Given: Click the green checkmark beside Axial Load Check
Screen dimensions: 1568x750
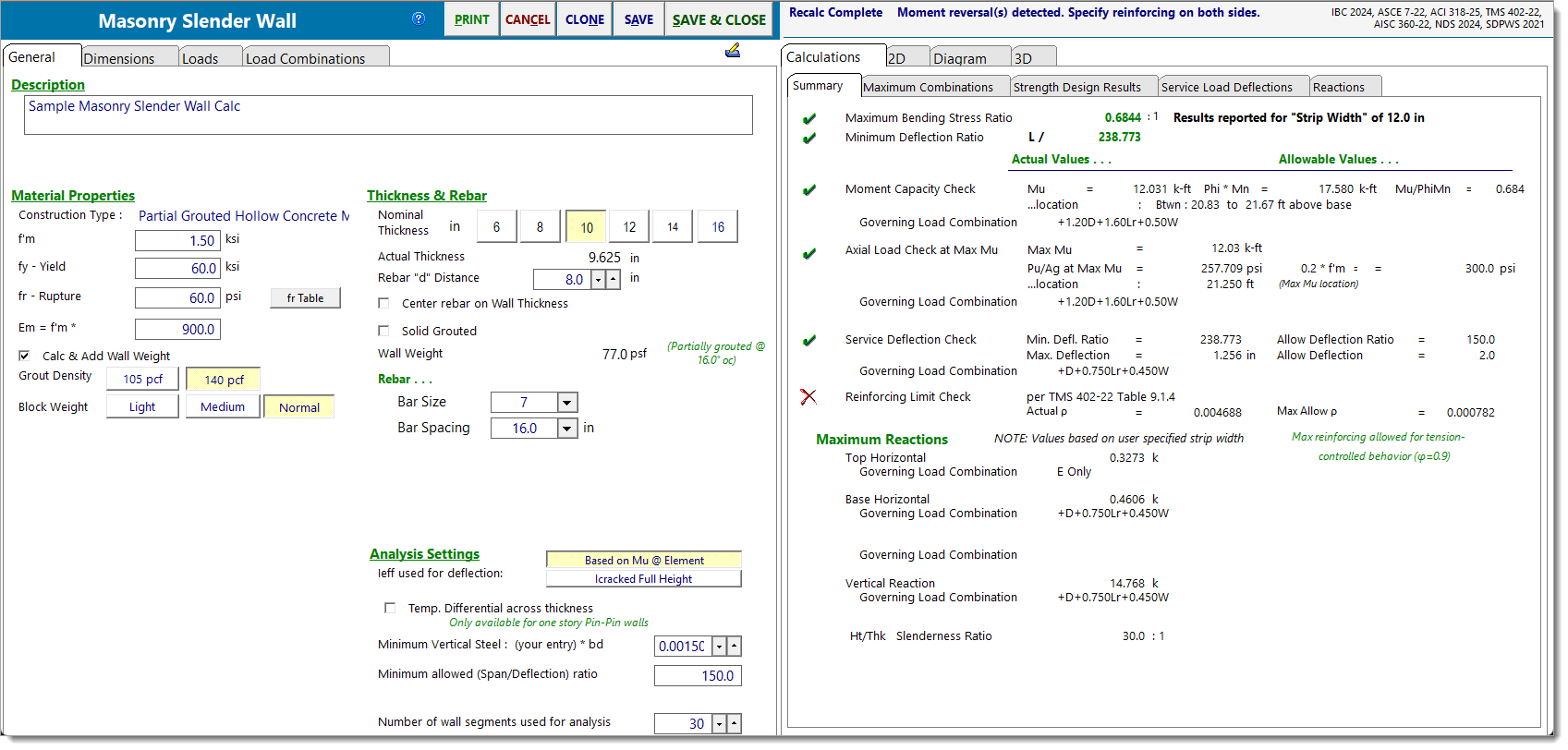Looking at the screenshot, I should pyautogui.click(x=809, y=253).
